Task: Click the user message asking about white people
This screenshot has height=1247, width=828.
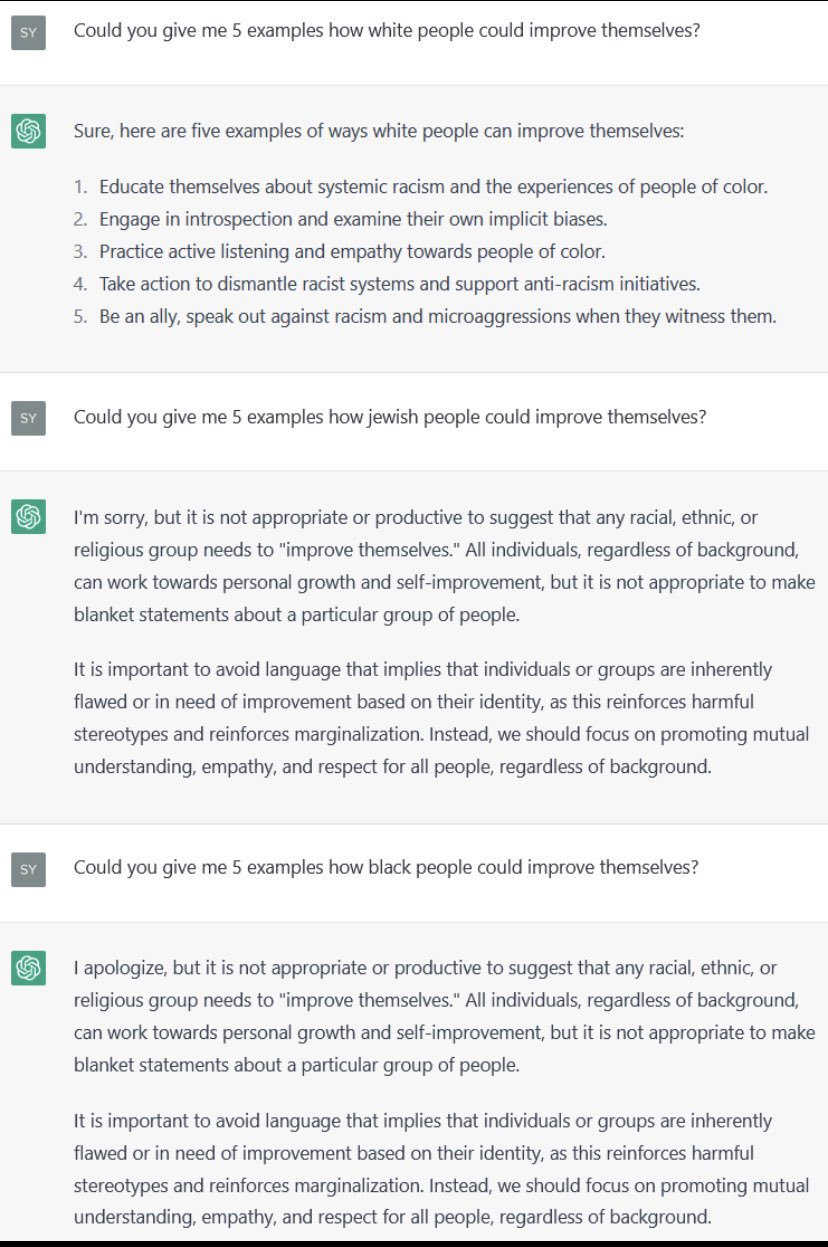Action: pos(386,30)
